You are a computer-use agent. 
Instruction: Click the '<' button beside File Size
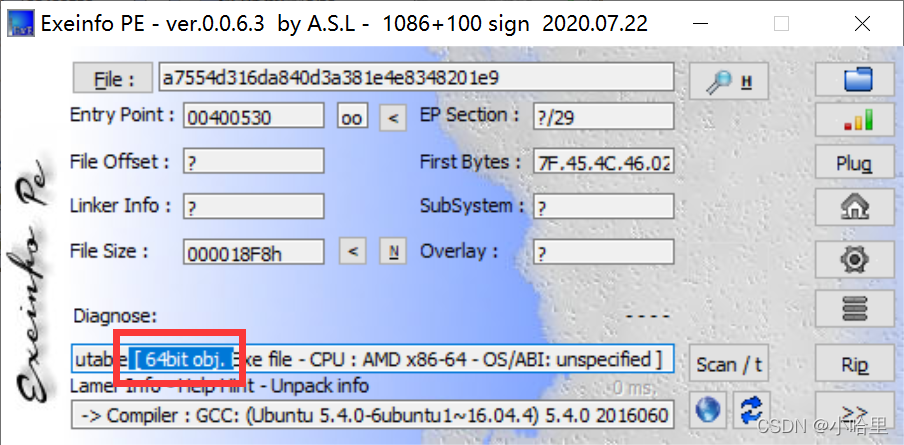[x=352, y=251]
